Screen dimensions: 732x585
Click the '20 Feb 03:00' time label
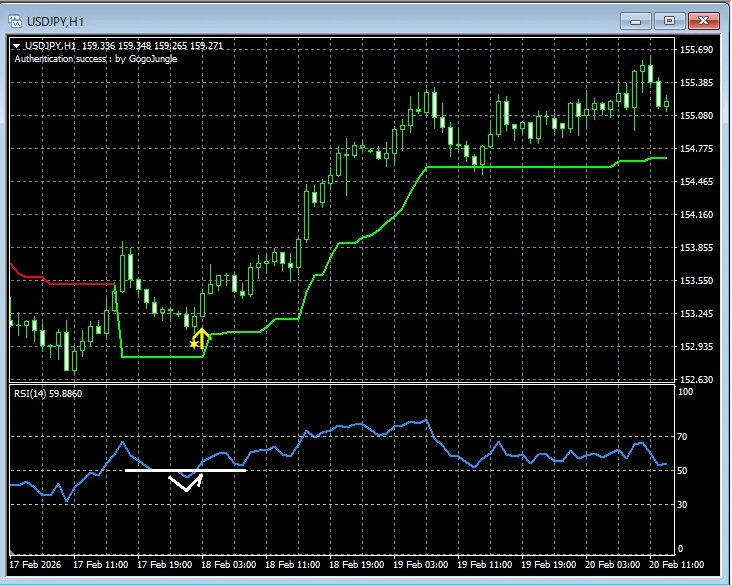612,564
